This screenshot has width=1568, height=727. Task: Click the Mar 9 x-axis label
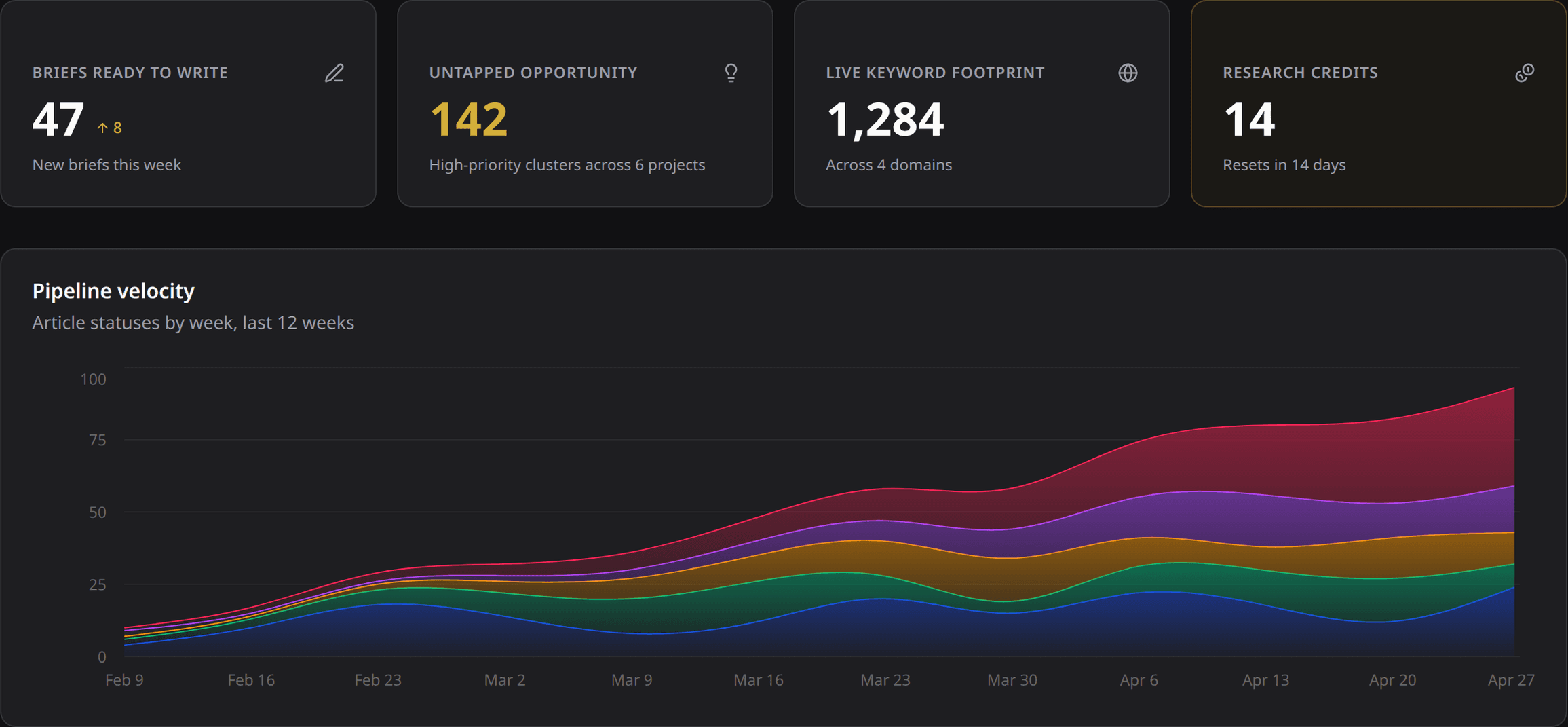632,680
